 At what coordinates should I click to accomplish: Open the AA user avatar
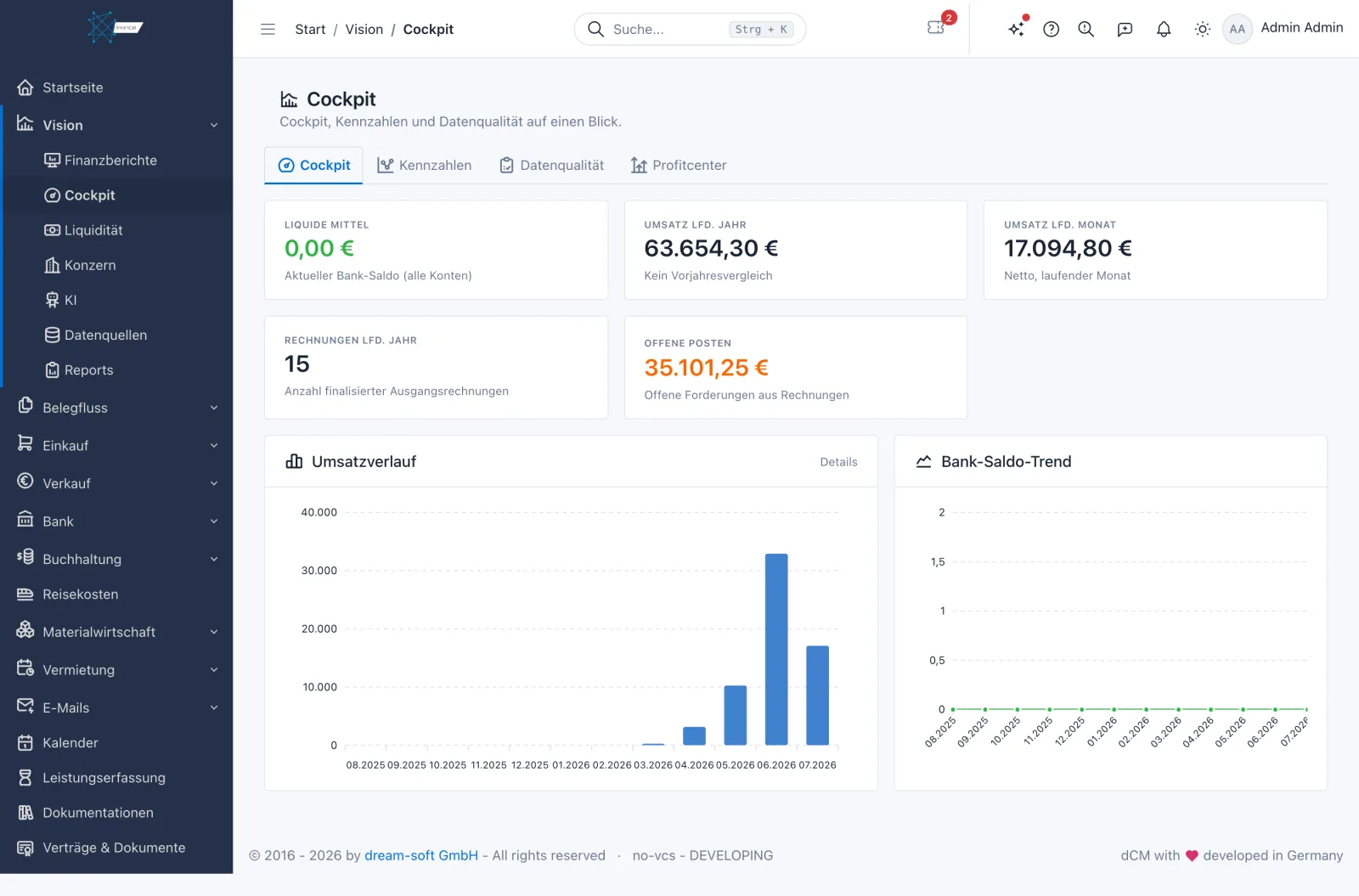click(x=1237, y=29)
